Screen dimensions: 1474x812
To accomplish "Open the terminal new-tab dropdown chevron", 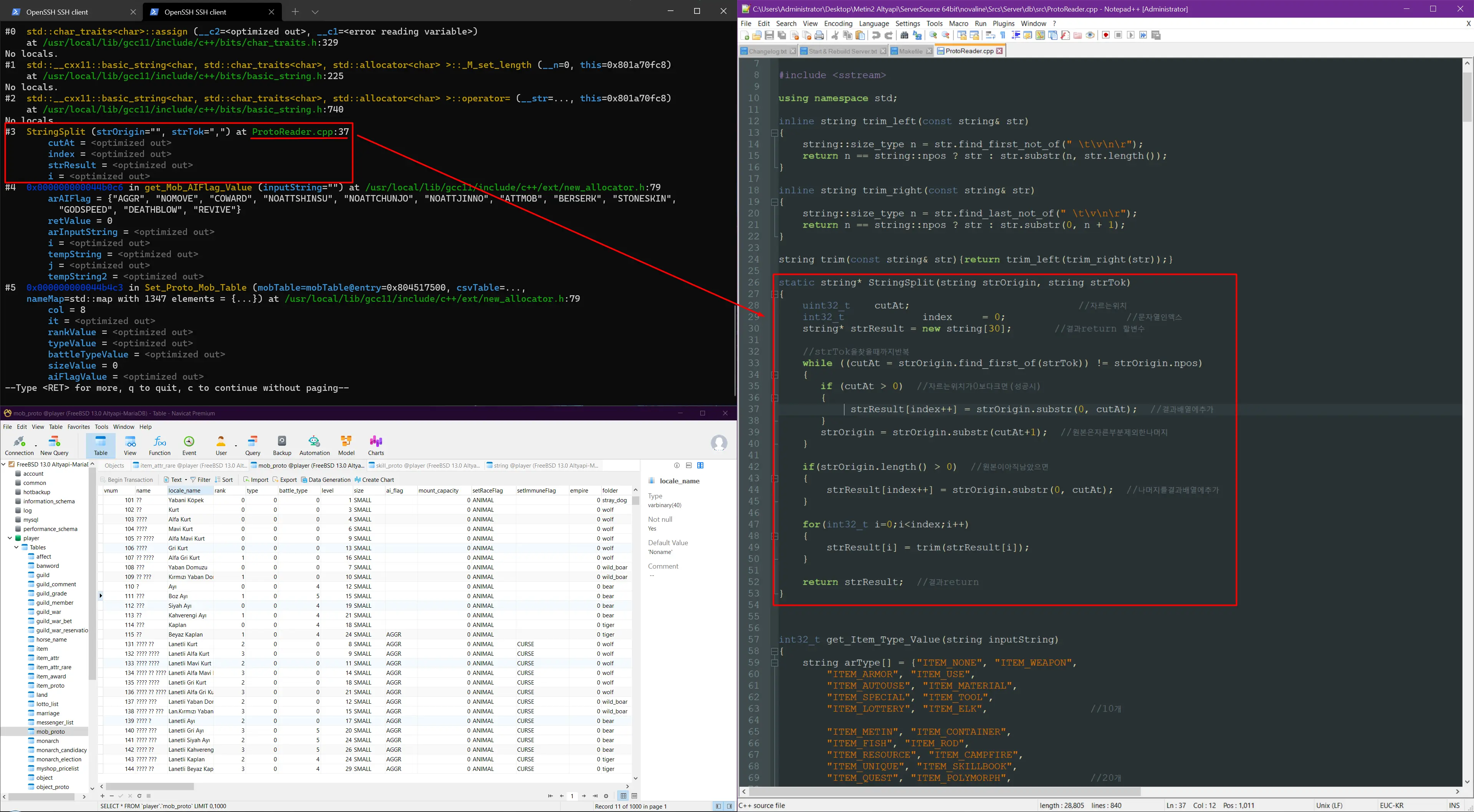I will [315, 12].
